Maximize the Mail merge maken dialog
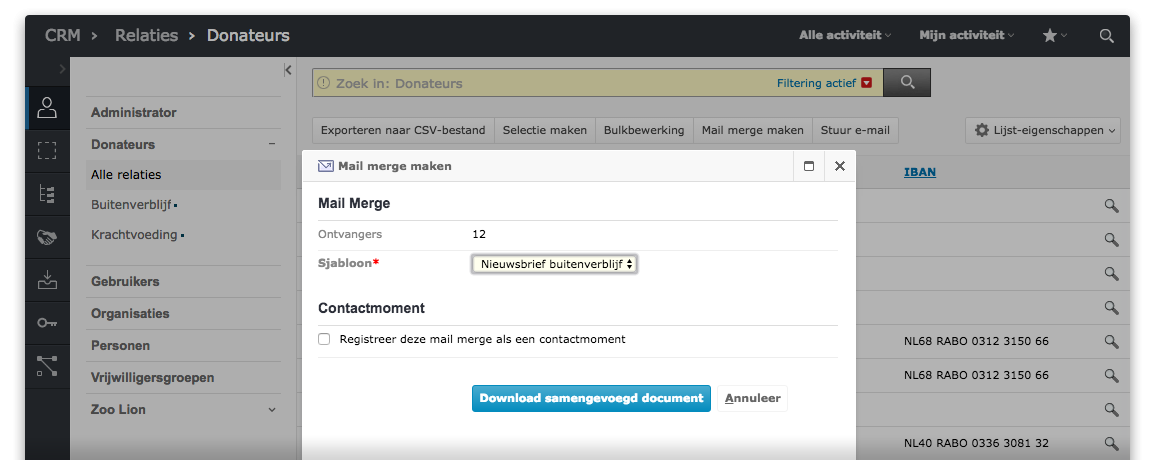Screen dimensions: 1155x460 809,166
